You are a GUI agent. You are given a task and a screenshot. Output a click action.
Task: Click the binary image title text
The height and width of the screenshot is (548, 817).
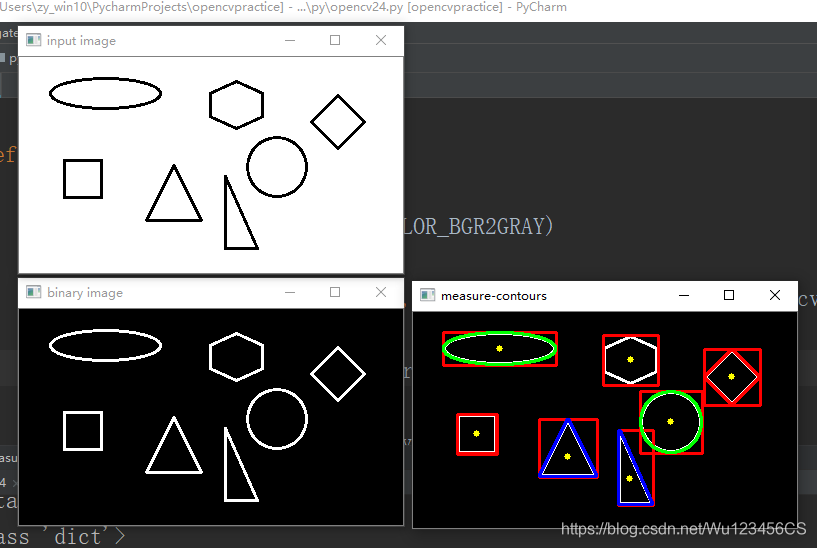85,293
